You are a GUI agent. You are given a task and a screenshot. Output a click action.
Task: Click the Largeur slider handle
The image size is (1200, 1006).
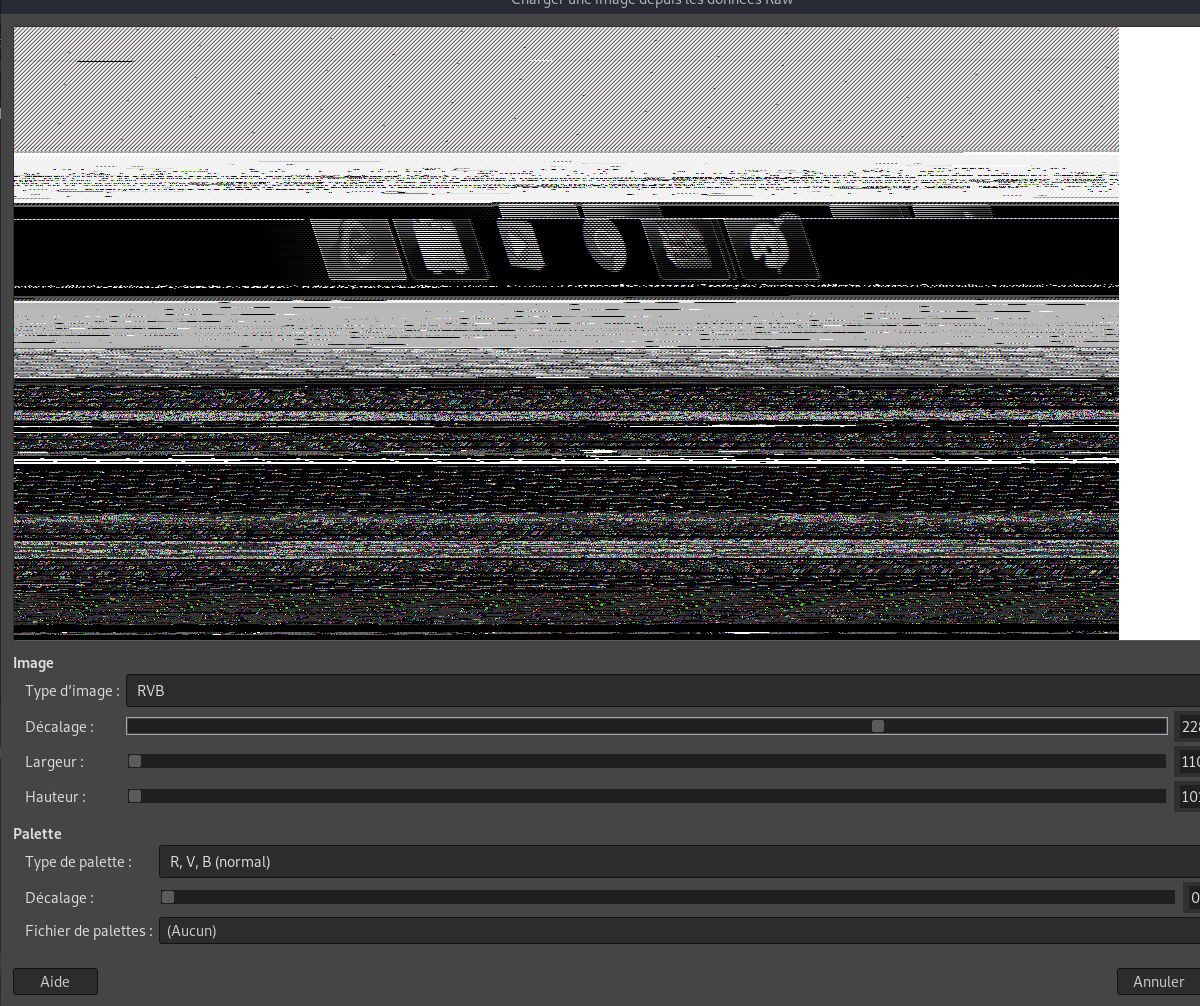coord(135,762)
